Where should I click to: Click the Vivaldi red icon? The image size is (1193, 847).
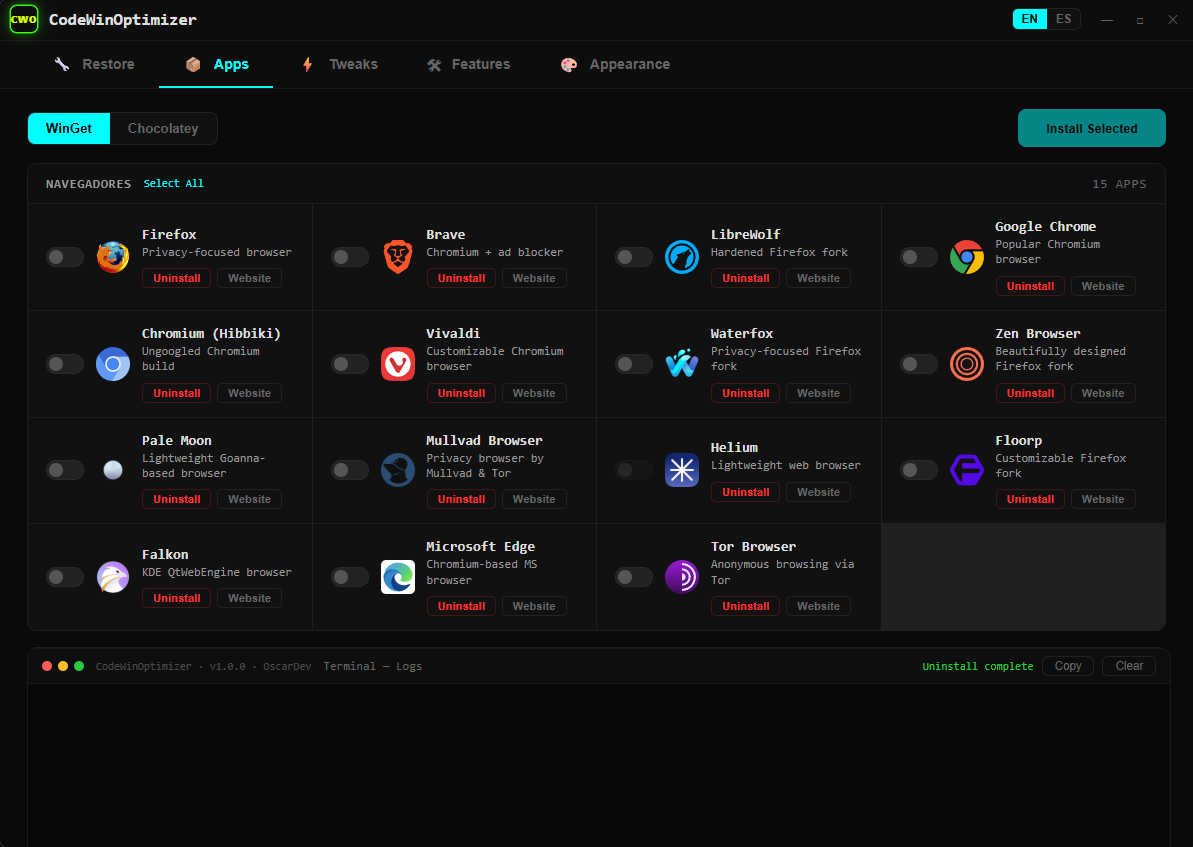coord(397,364)
